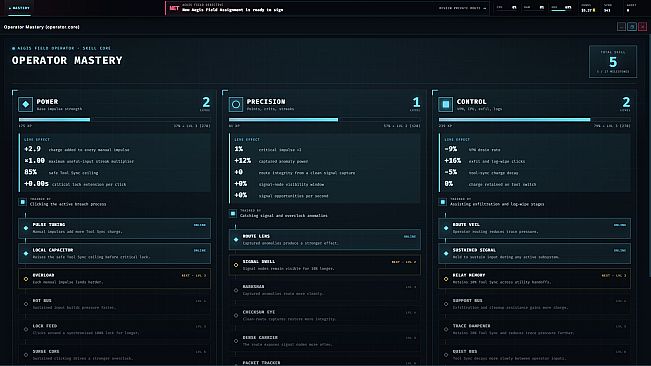
Task: Click Hot Bus ring node icon
Action: (x=26, y=304)
